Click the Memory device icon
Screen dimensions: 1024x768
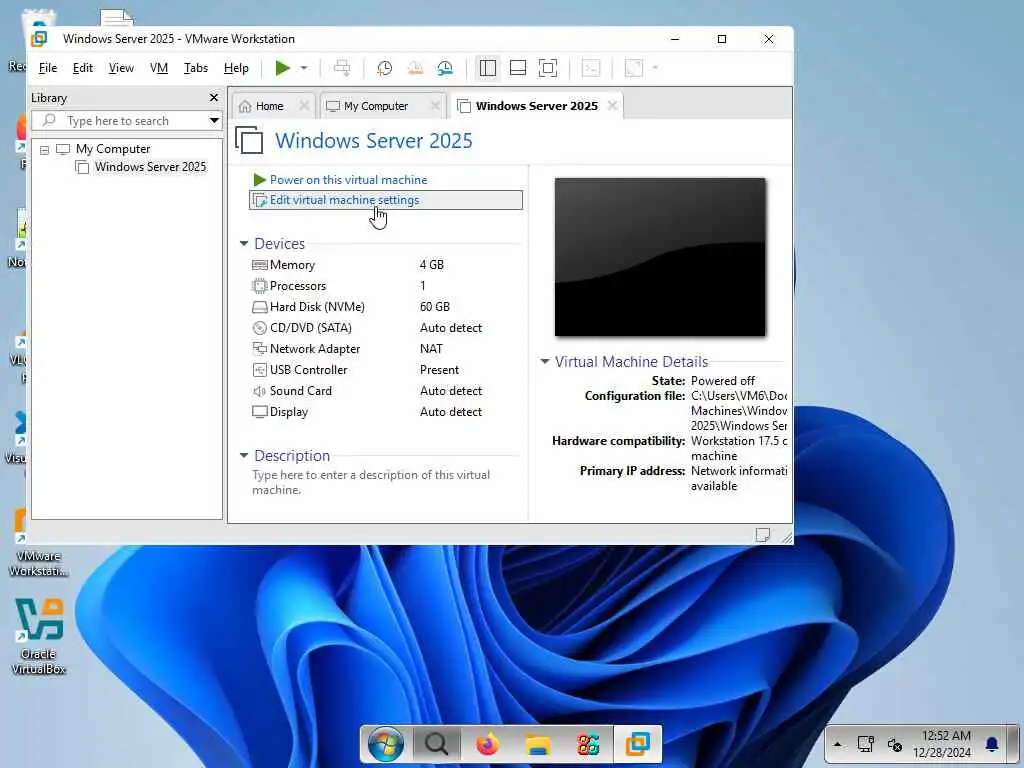pos(260,265)
